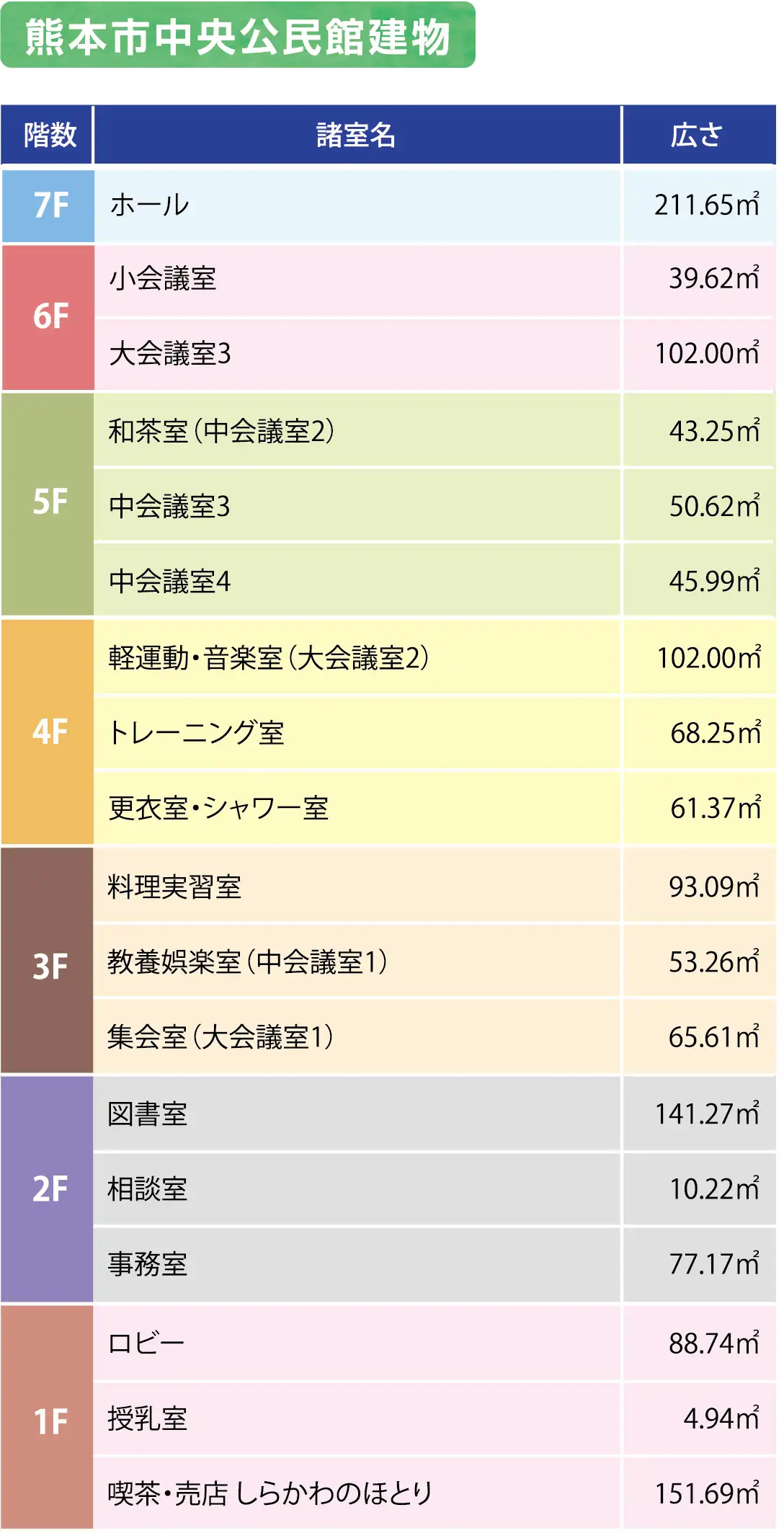Screen dimensions: 784x1533
Task: Click the 広さ column header
Action: coord(697,135)
